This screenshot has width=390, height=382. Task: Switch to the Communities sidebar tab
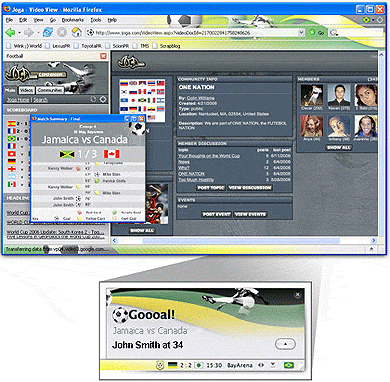(x=49, y=90)
